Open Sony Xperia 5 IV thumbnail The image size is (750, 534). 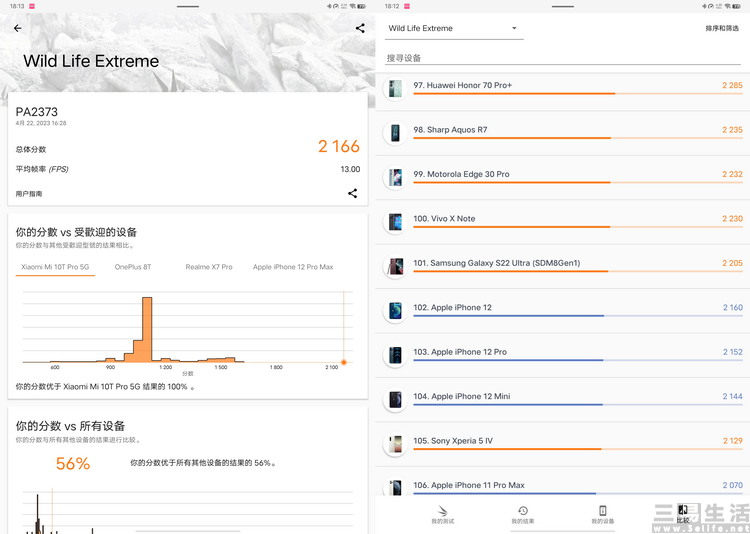395,445
